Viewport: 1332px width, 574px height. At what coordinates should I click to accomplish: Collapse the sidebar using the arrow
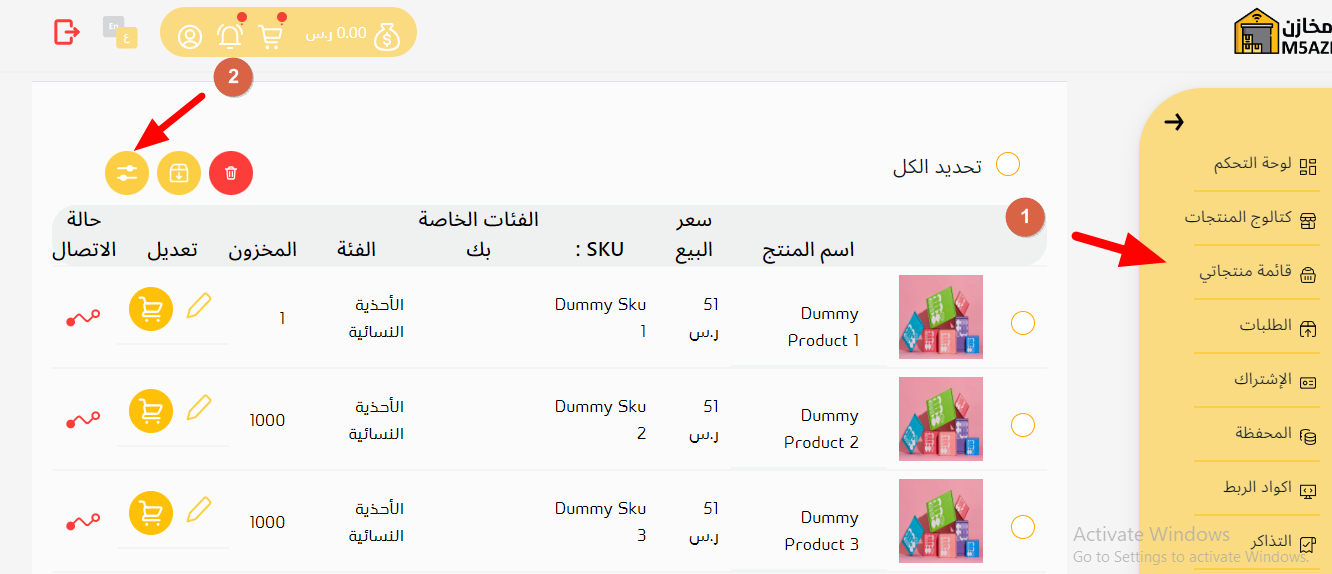click(1175, 122)
